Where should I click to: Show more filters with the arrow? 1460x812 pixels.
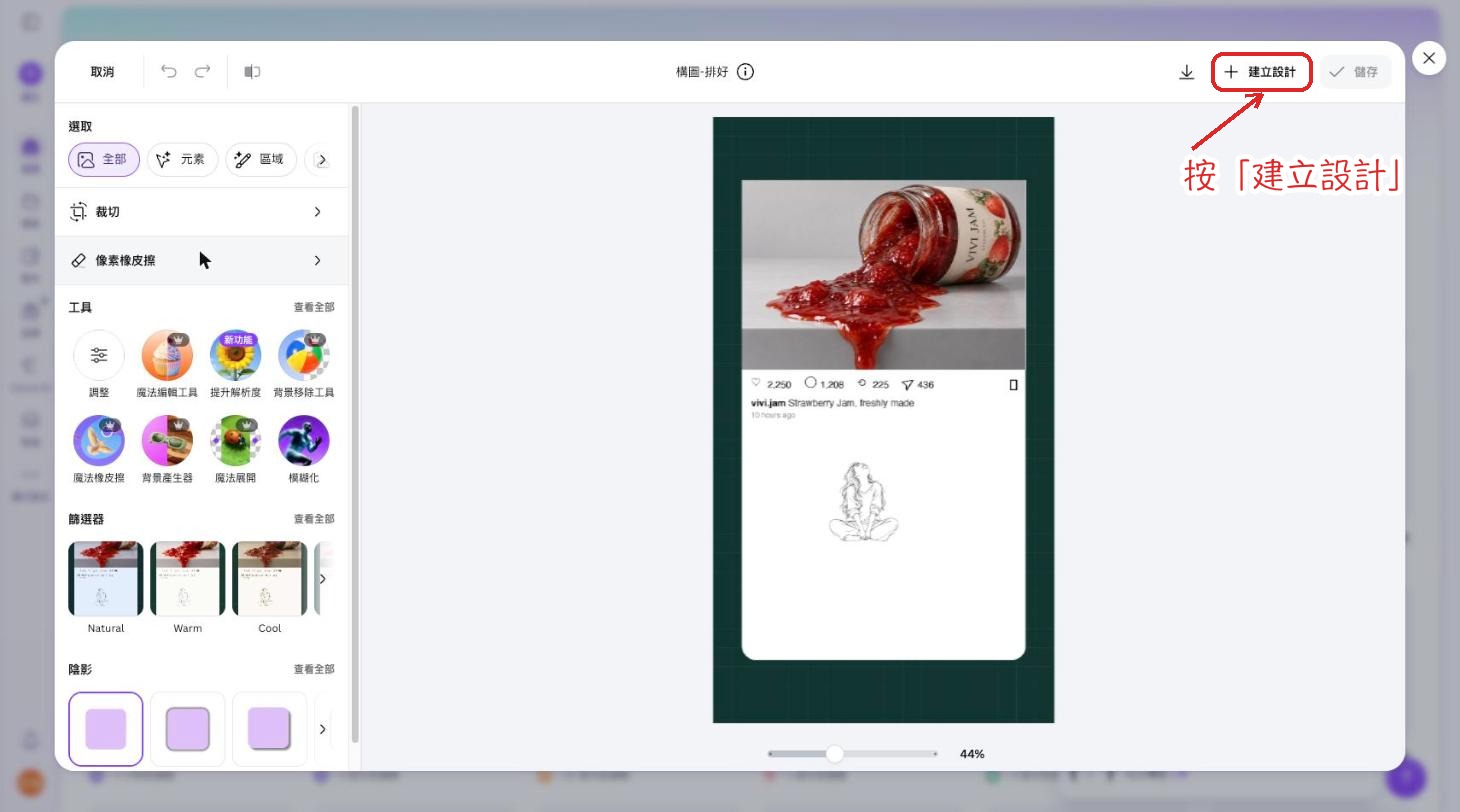pyautogui.click(x=322, y=579)
